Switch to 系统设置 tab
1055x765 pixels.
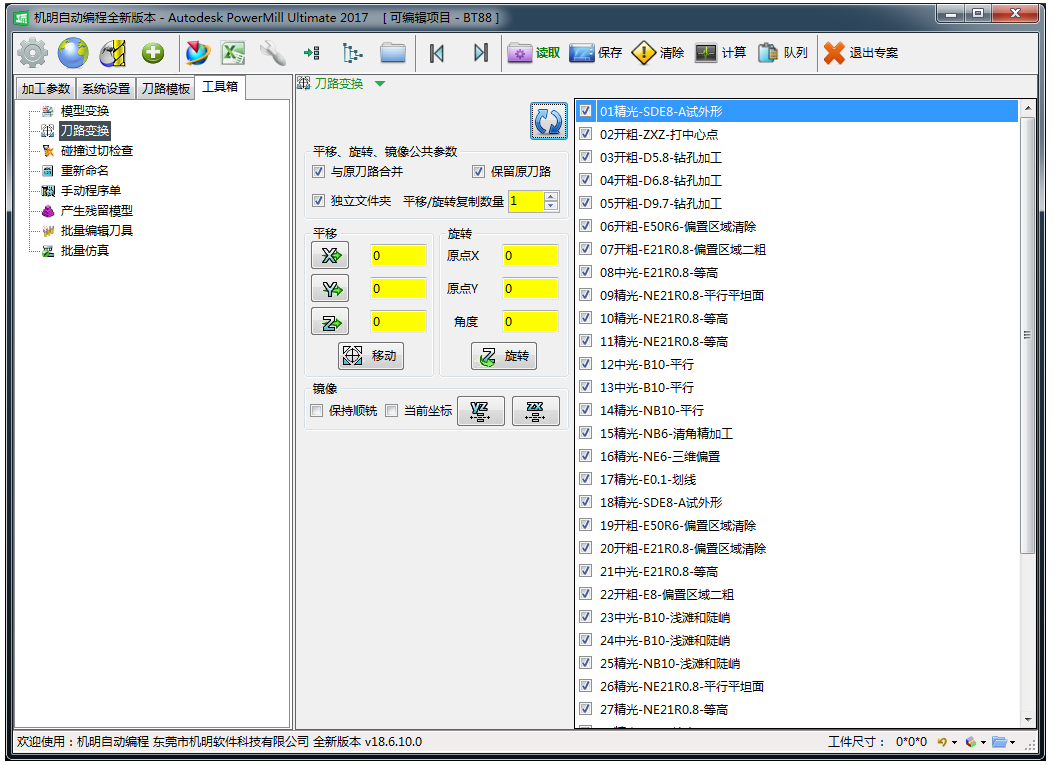(x=106, y=89)
